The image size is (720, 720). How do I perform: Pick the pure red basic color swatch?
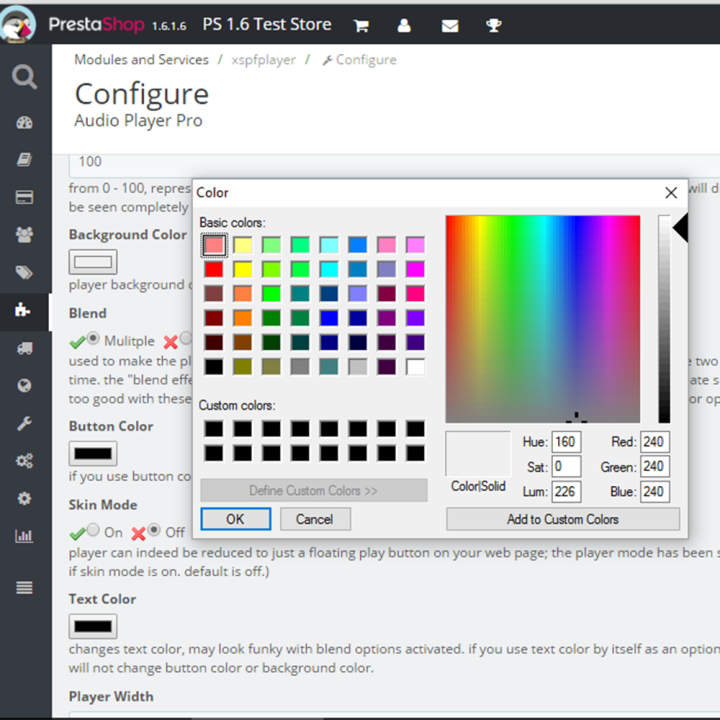[x=214, y=269]
